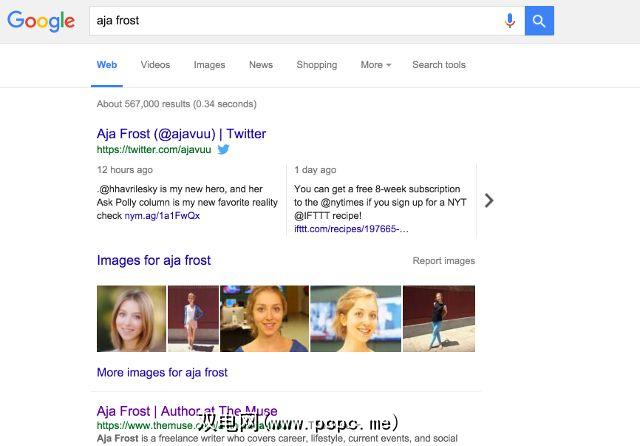The width and height of the screenshot is (640, 446).
Task: Click More images for aja frost
Action: 162,372
